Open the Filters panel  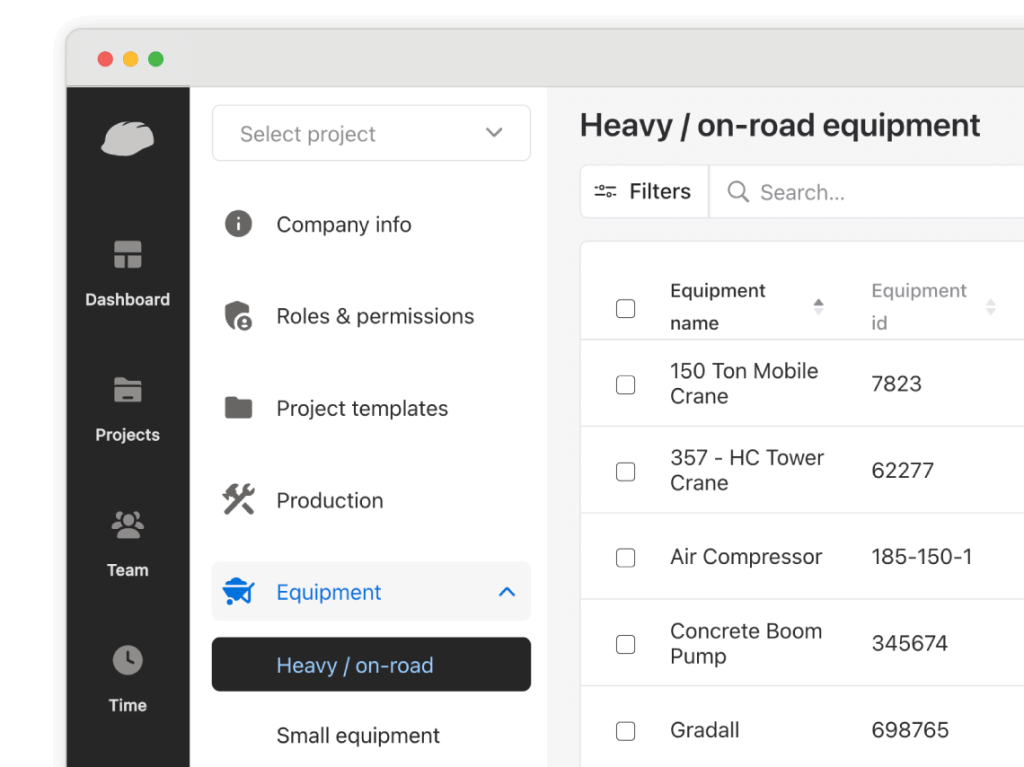pos(643,191)
